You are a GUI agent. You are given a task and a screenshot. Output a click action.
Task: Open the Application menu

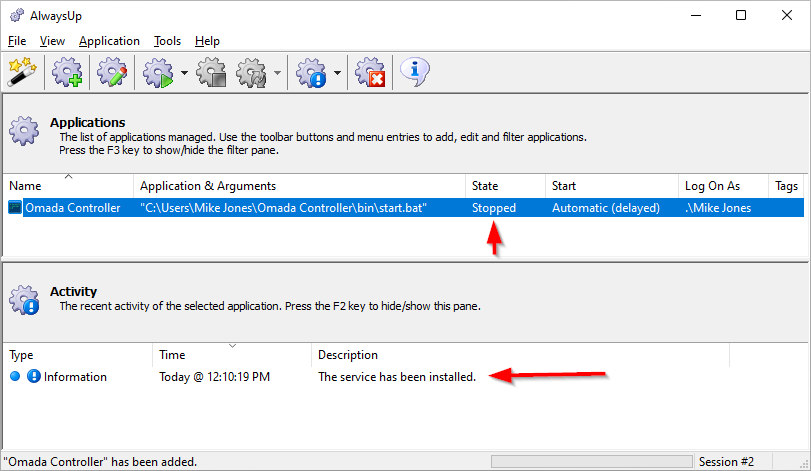tap(109, 41)
